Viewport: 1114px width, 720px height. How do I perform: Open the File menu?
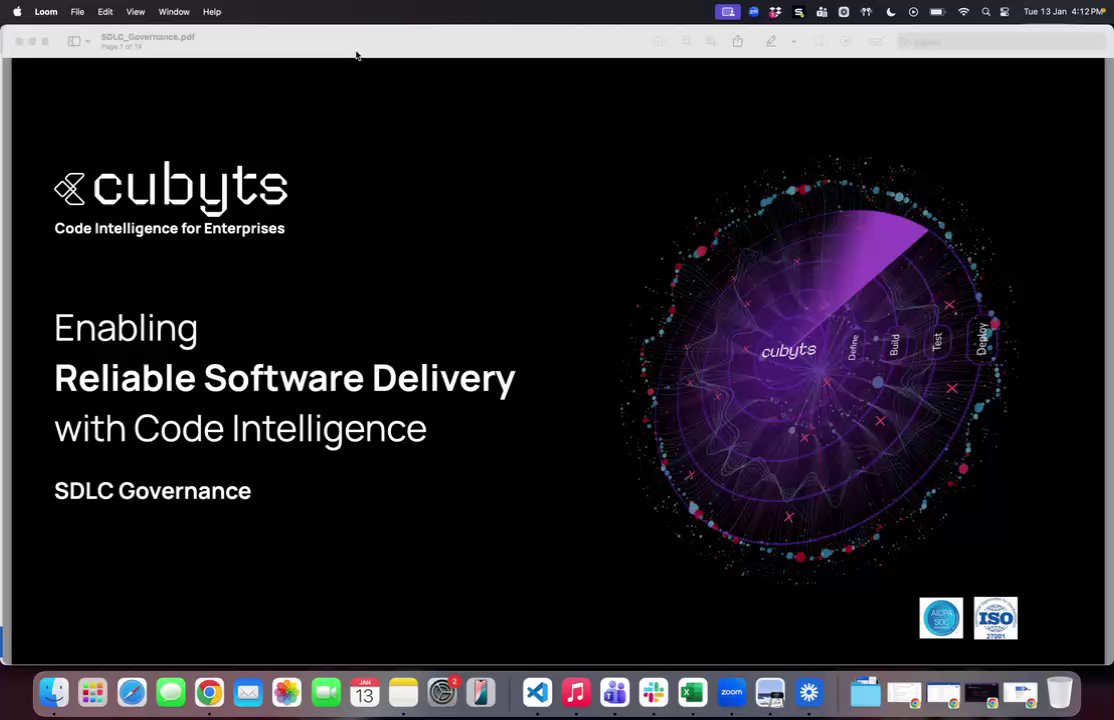[x=77, y=11]
